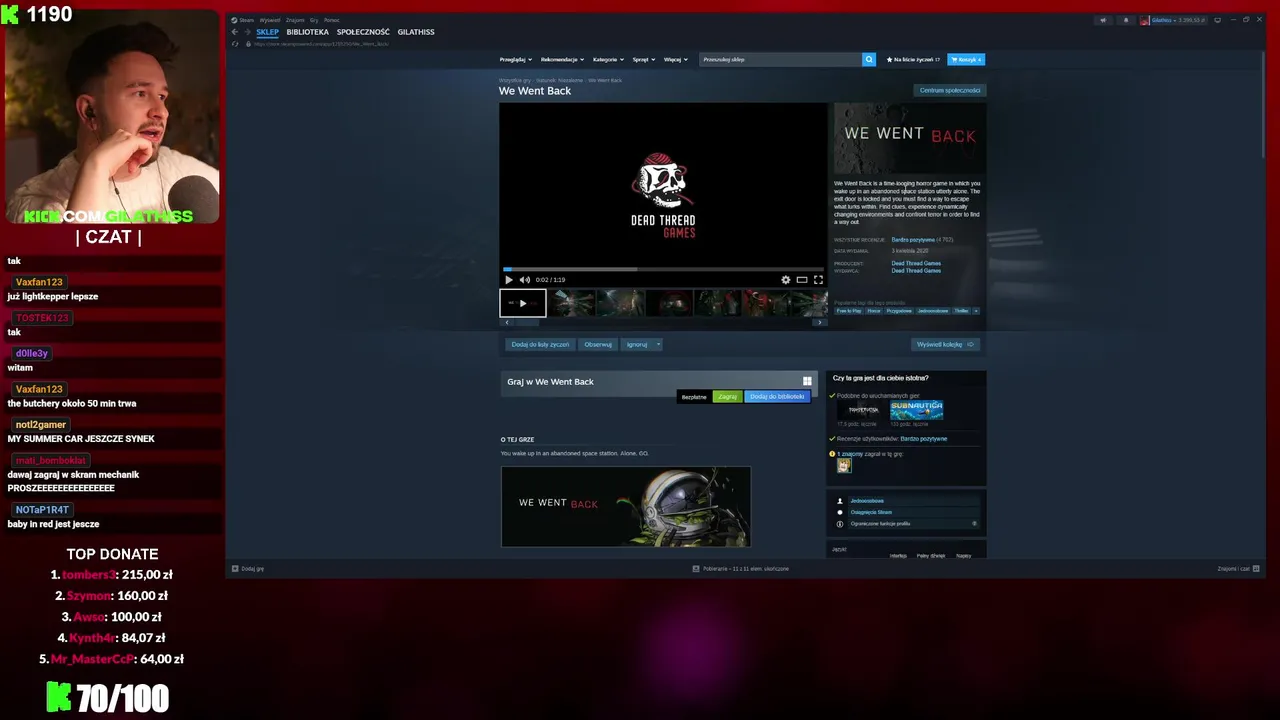
Task: Click the Dodaj grę plus icon
Action: [235, 569]
